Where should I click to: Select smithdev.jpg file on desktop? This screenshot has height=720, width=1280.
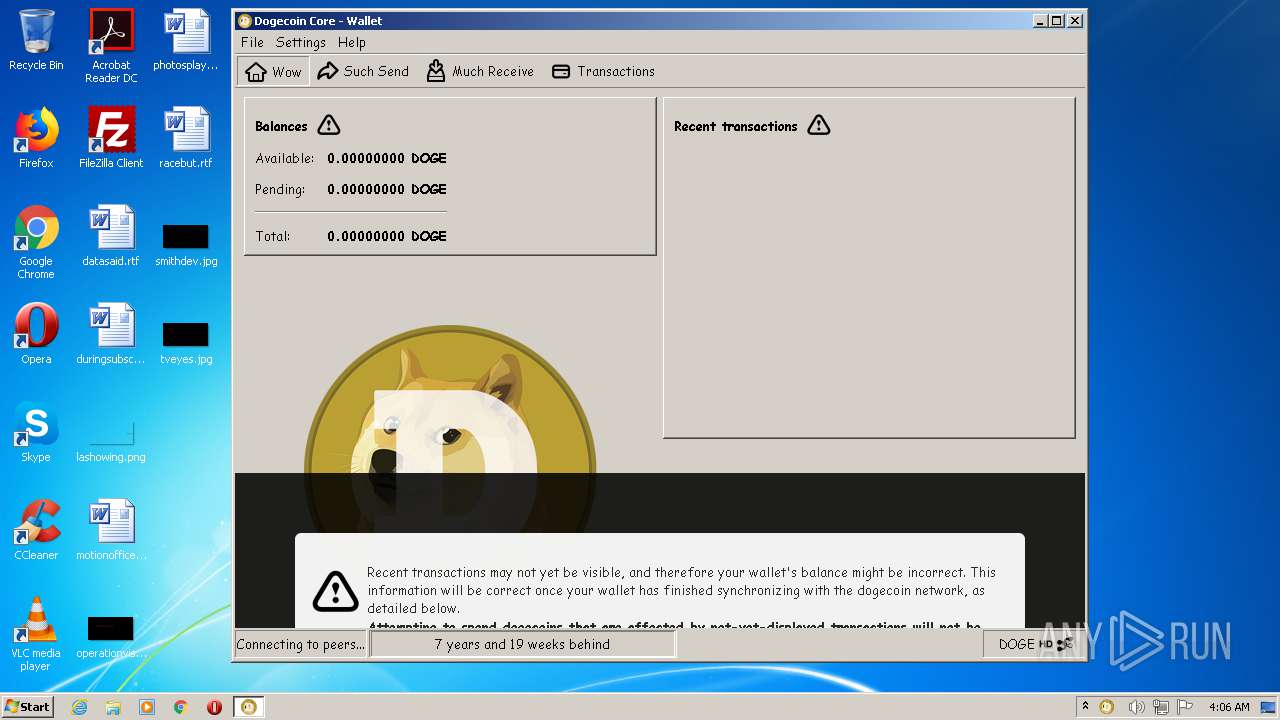pyautogui.click(x=186, y=245)
